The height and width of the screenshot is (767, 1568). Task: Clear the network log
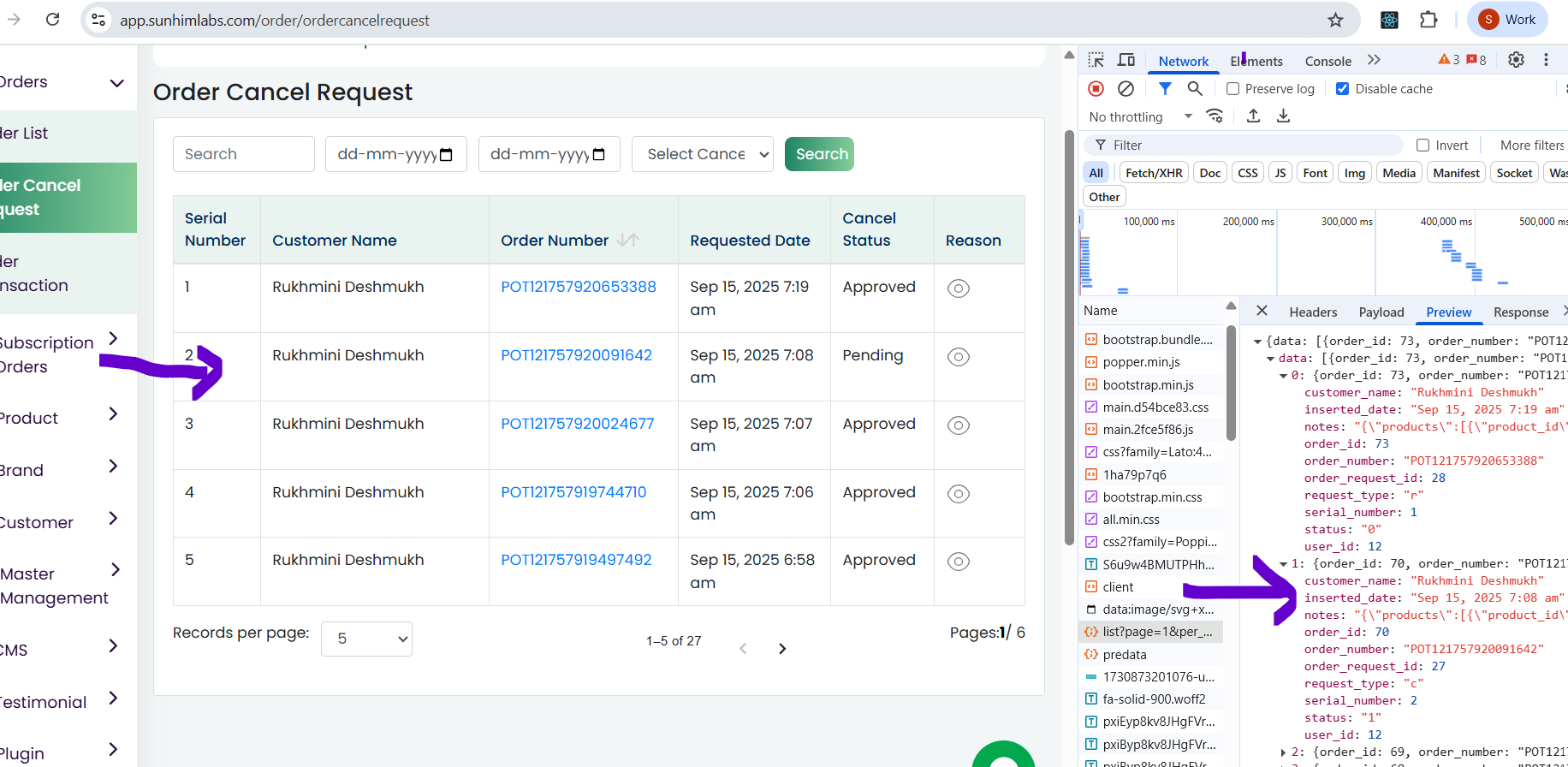(x=1126, y=88)
